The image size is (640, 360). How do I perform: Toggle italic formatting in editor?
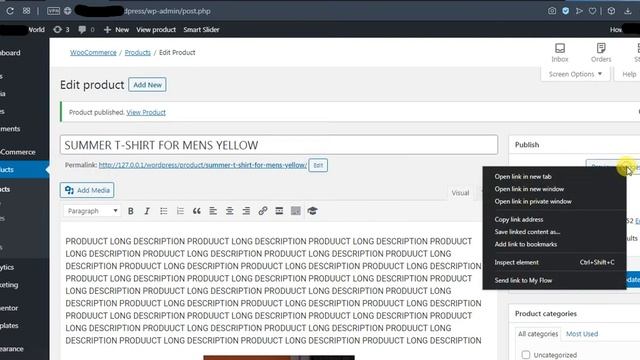(x=147, y=211)
